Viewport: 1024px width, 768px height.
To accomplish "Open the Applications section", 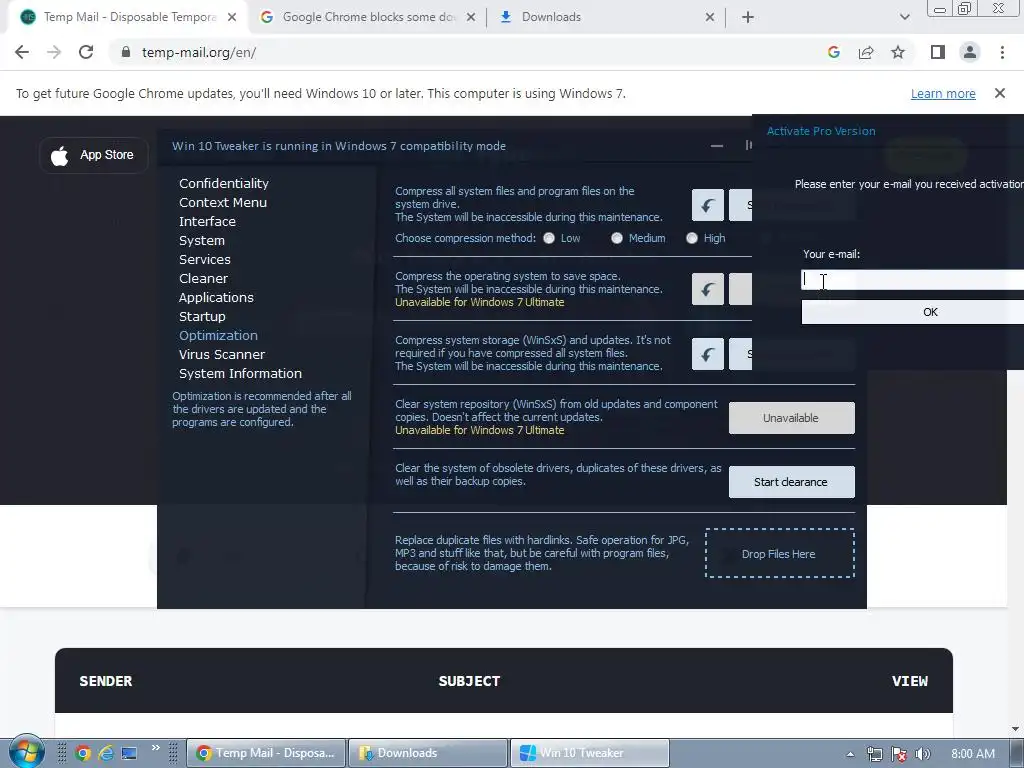I will coord(216,297).
